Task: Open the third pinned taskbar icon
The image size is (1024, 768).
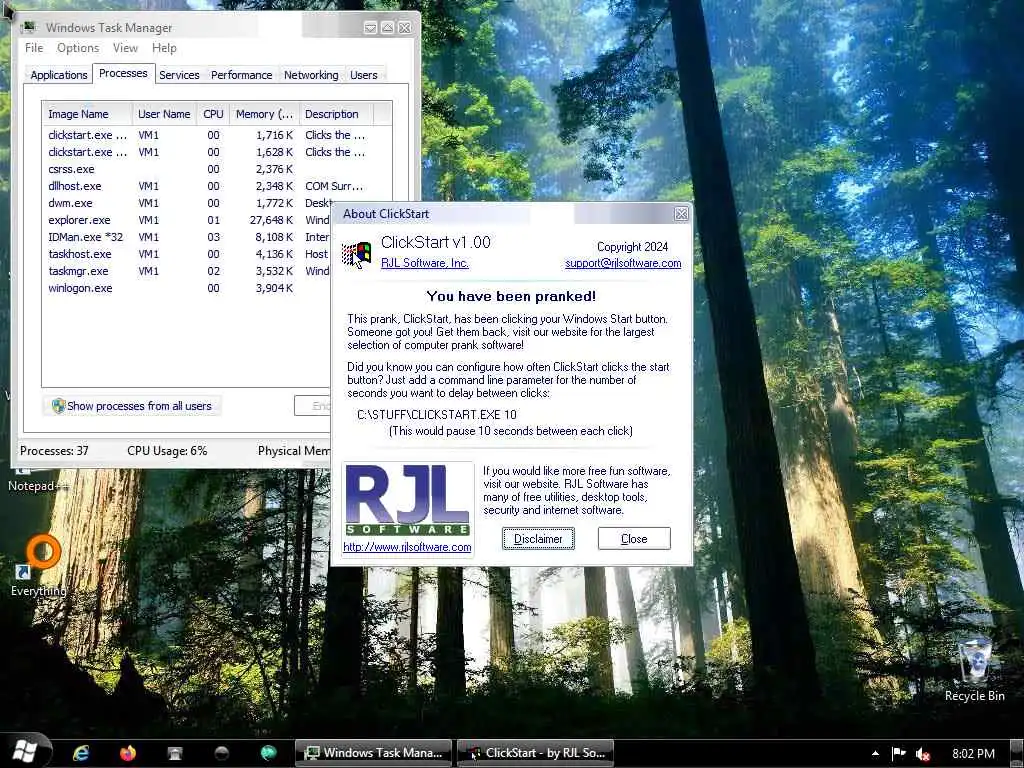Action: 174,753
